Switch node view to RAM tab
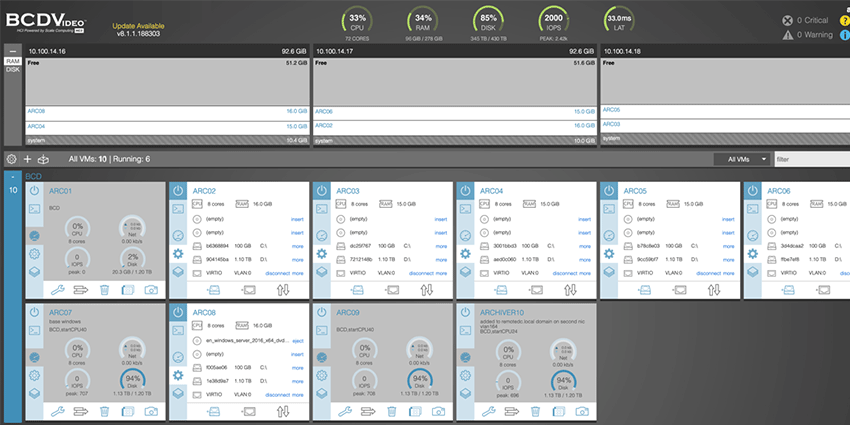Viewport: 850px width, 425px height. coord(12,62)
